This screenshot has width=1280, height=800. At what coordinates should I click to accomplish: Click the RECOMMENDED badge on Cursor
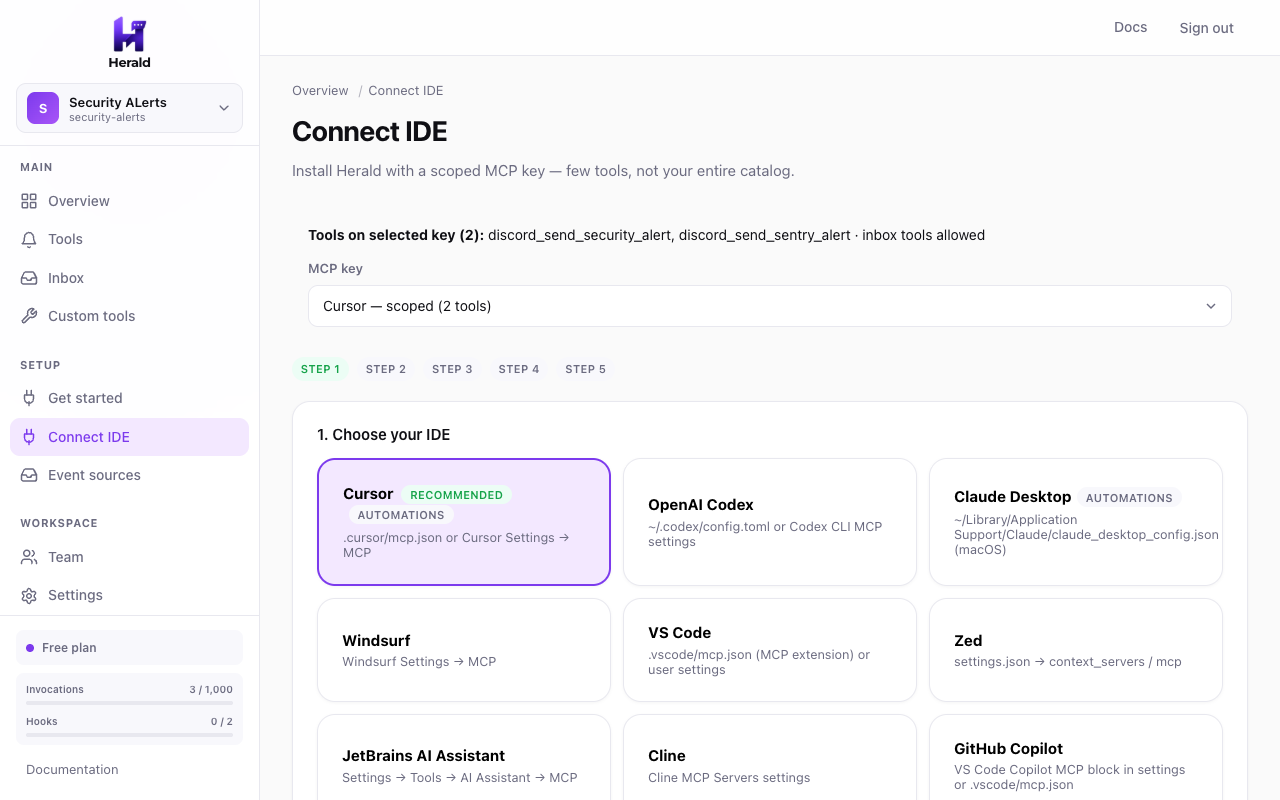coord(457,495)
